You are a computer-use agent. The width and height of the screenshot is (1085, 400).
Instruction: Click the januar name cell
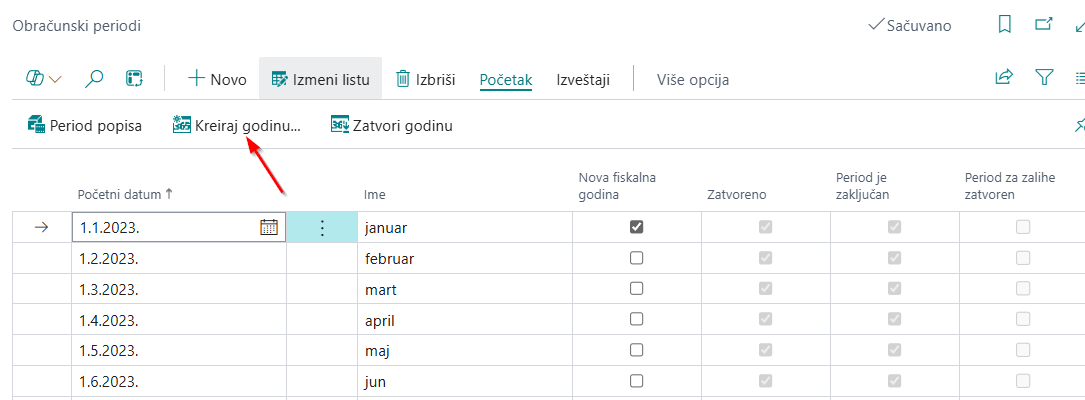[x=465, y=227]
